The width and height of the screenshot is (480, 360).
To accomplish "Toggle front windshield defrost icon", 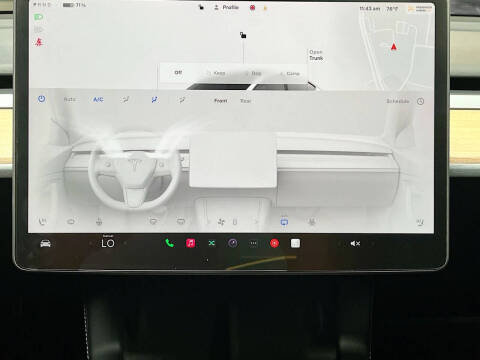I will (153, 221).
